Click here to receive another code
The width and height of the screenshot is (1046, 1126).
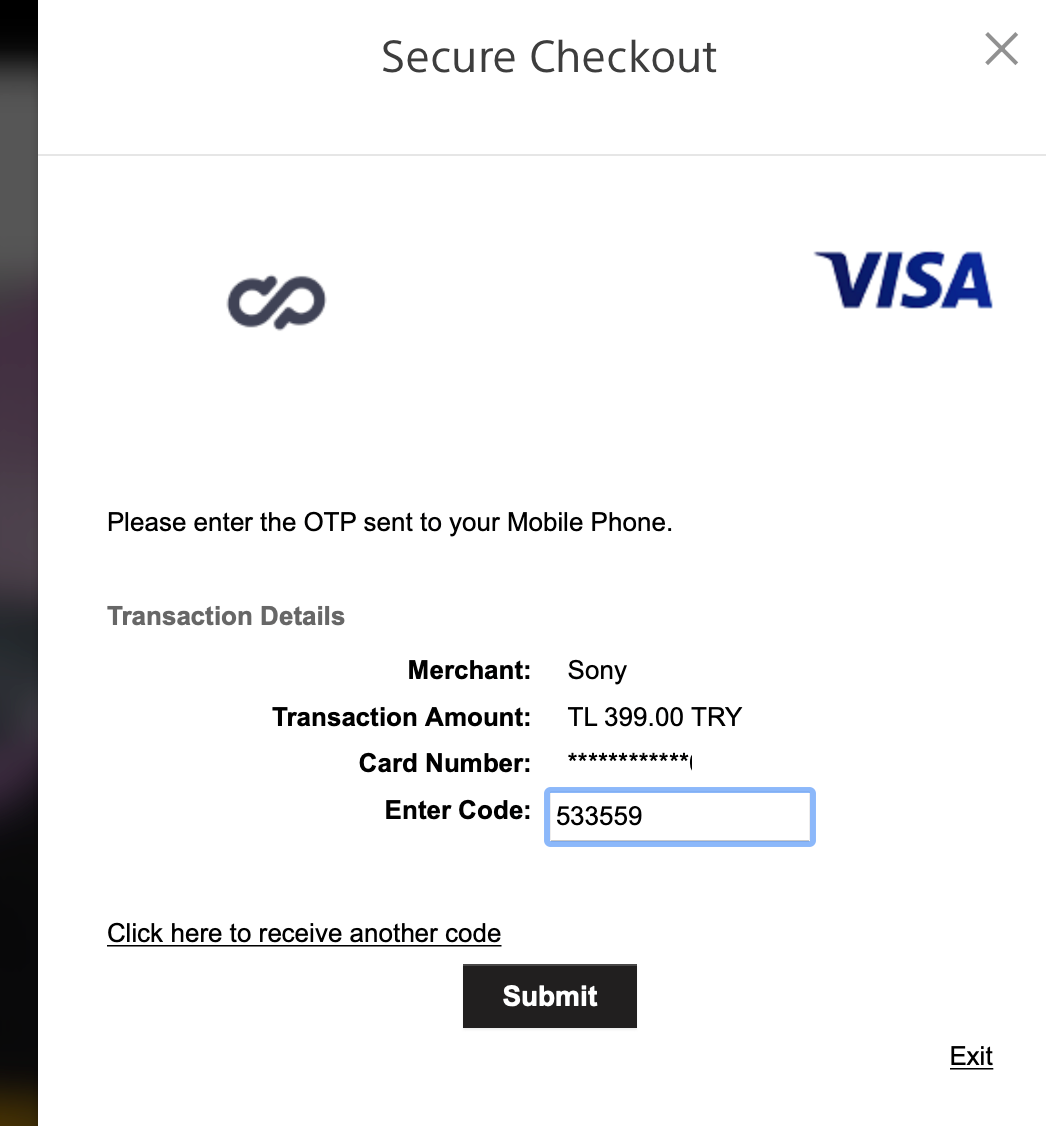pos(304,933)
